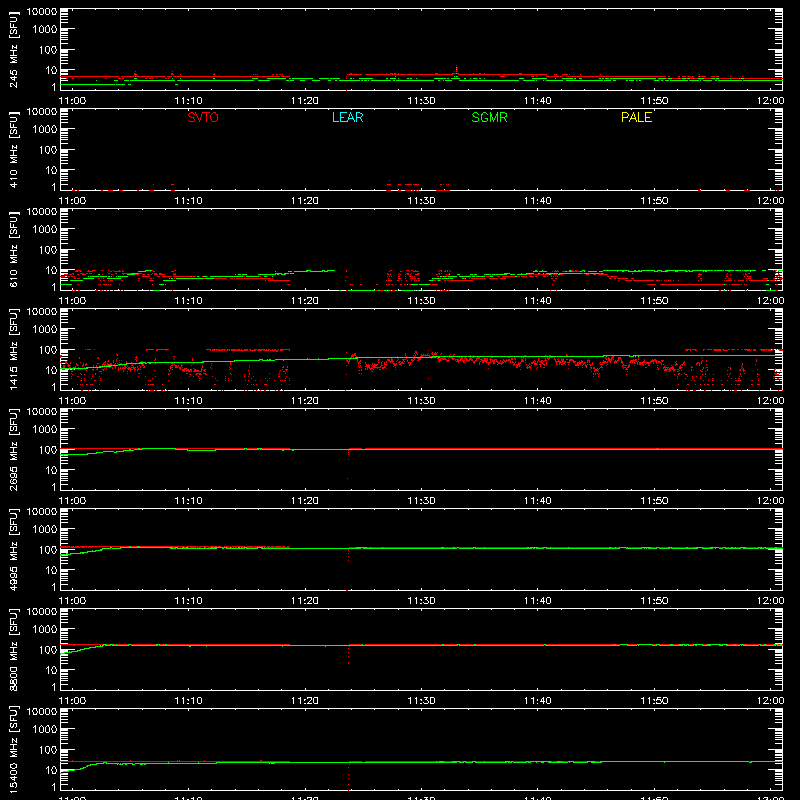
Task: Select the 1415 MHz [SFU] axis title
Action: pos(13,349)
